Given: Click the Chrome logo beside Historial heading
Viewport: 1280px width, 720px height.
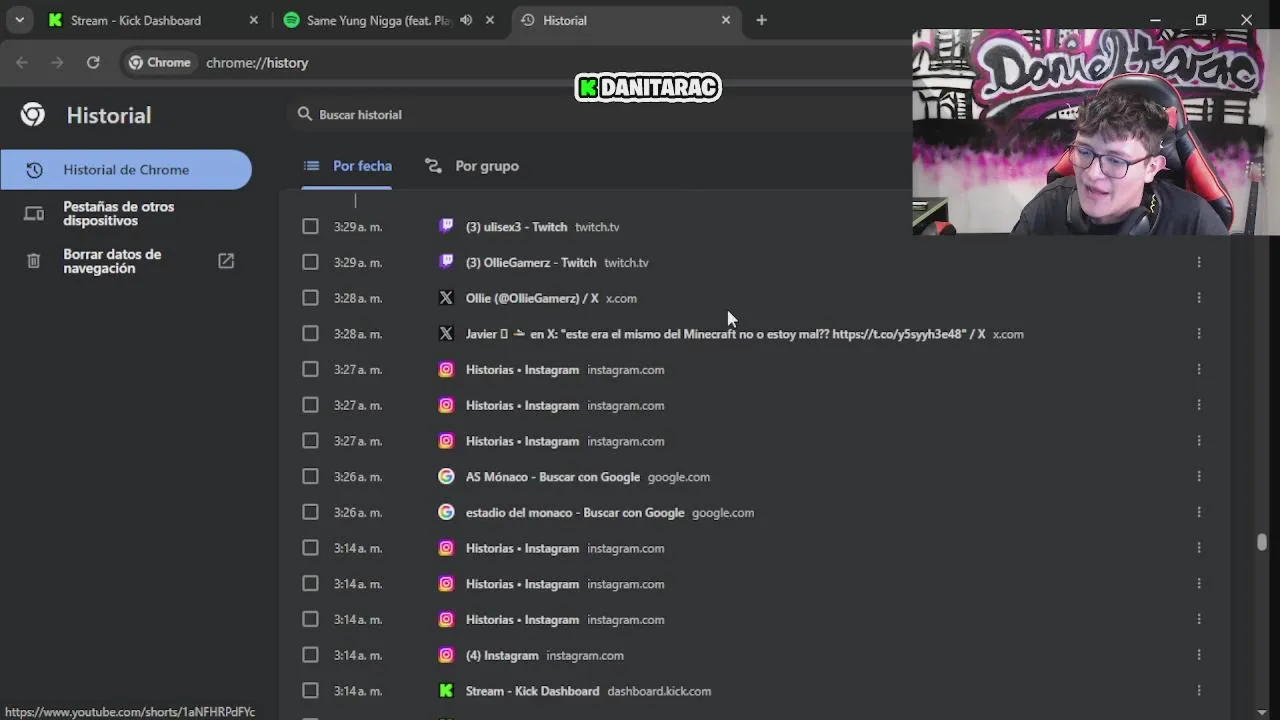Looking at the screenshot, I should coord(33,115).
